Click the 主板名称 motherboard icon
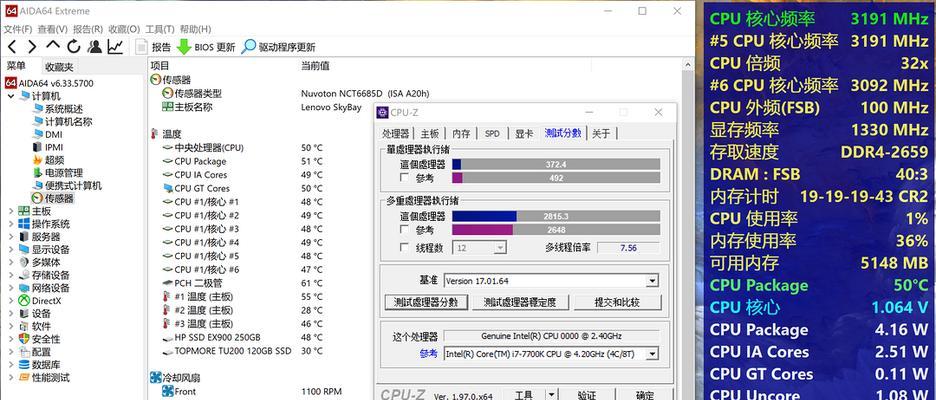This screenshot has width=936, height=400. [x=168, y=107]
